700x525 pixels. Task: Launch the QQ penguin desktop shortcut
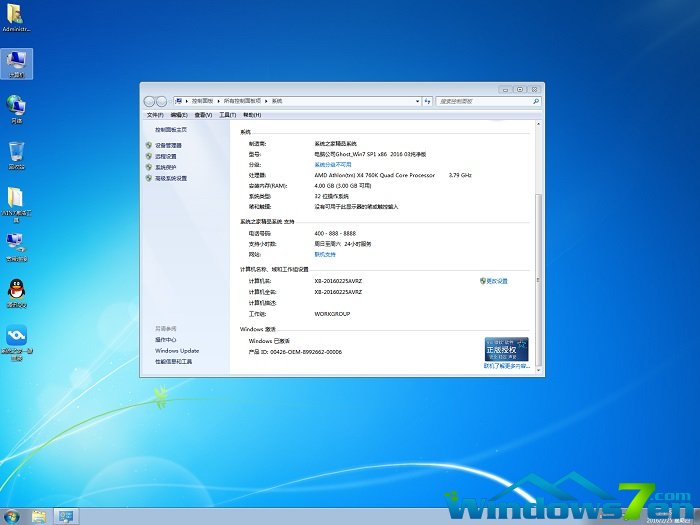(x=17, y=291)
